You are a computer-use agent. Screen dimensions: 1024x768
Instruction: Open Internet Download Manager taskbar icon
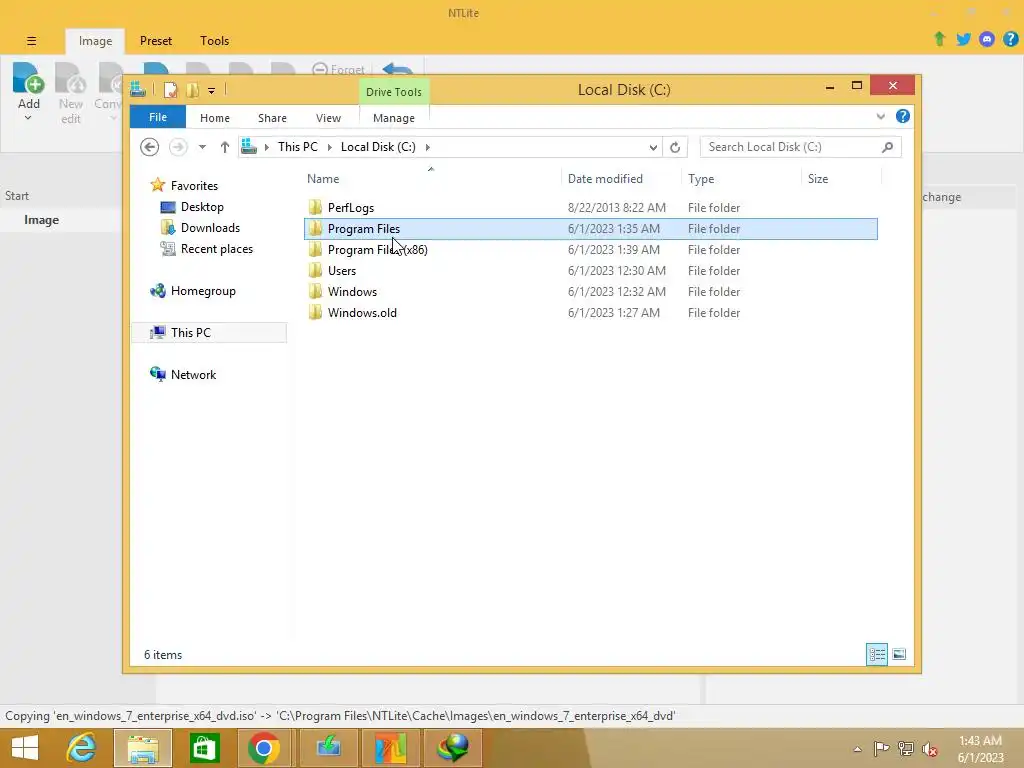click(453, 748)
